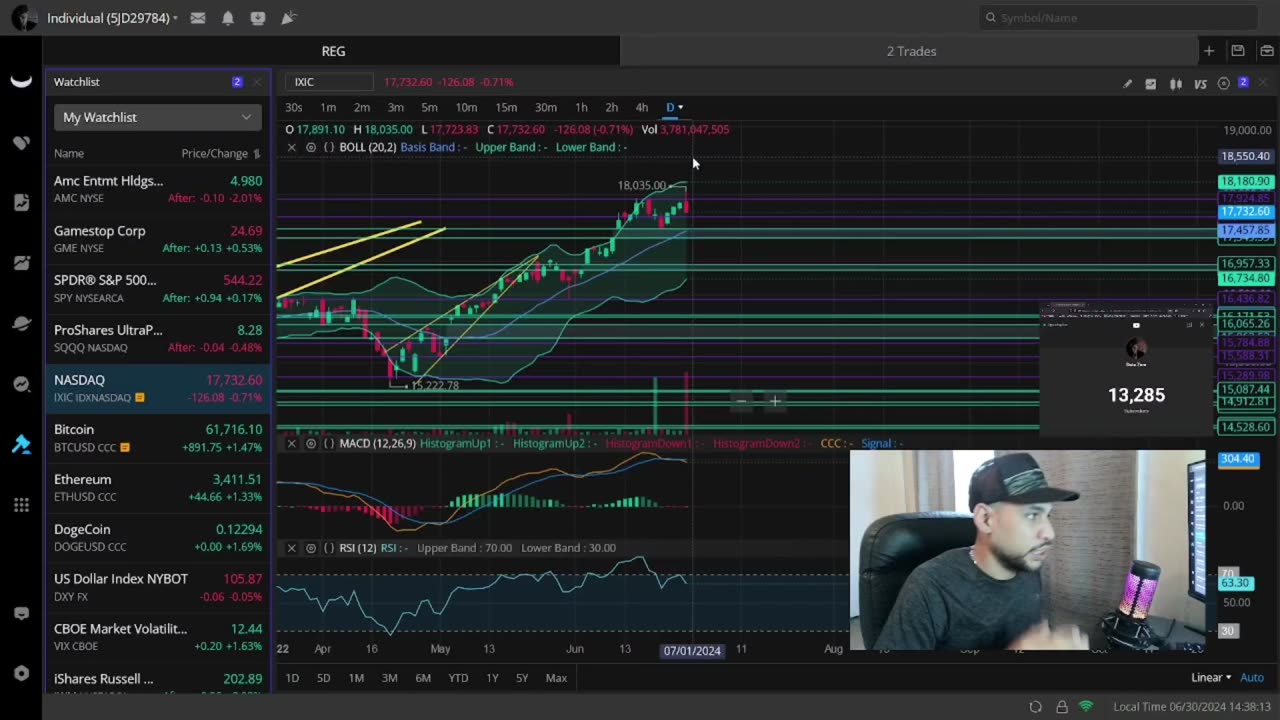
Task: Select Gamestop Corp in watchlist
Action: 158,239
